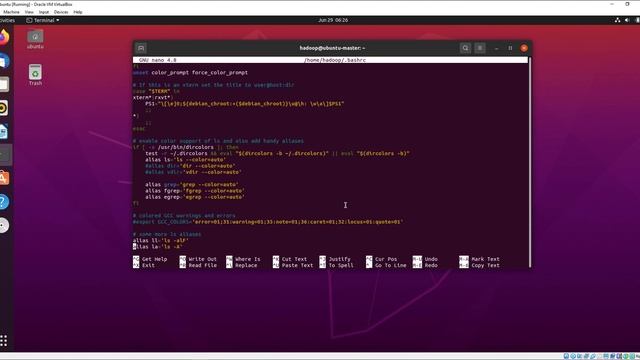
Task: Open the VirtualBox Help menu
Action: pos(78,12)
